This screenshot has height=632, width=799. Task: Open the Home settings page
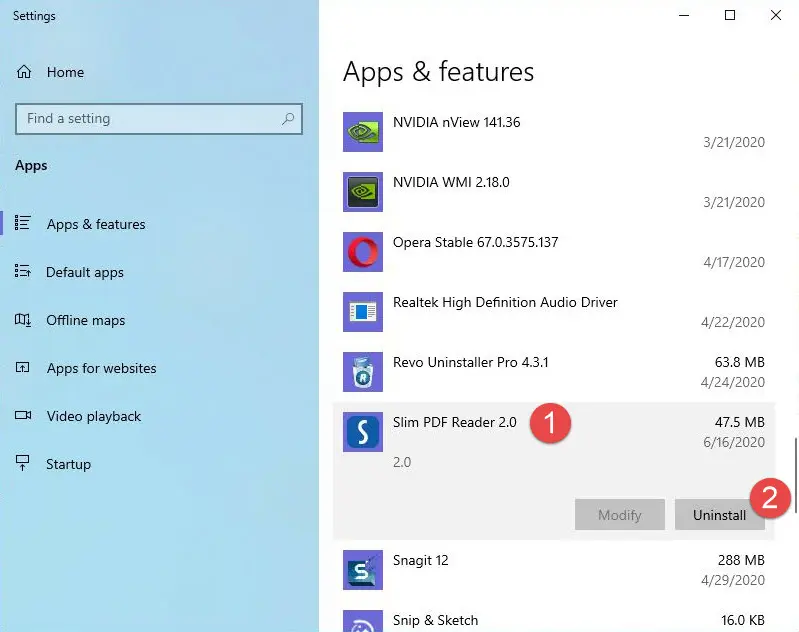tap(65, 72)
